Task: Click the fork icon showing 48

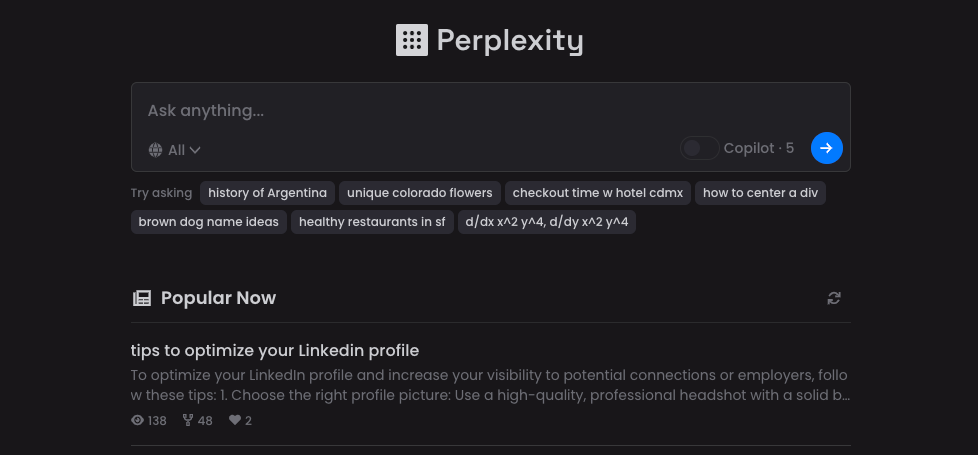Action: [x=187, y=421]
